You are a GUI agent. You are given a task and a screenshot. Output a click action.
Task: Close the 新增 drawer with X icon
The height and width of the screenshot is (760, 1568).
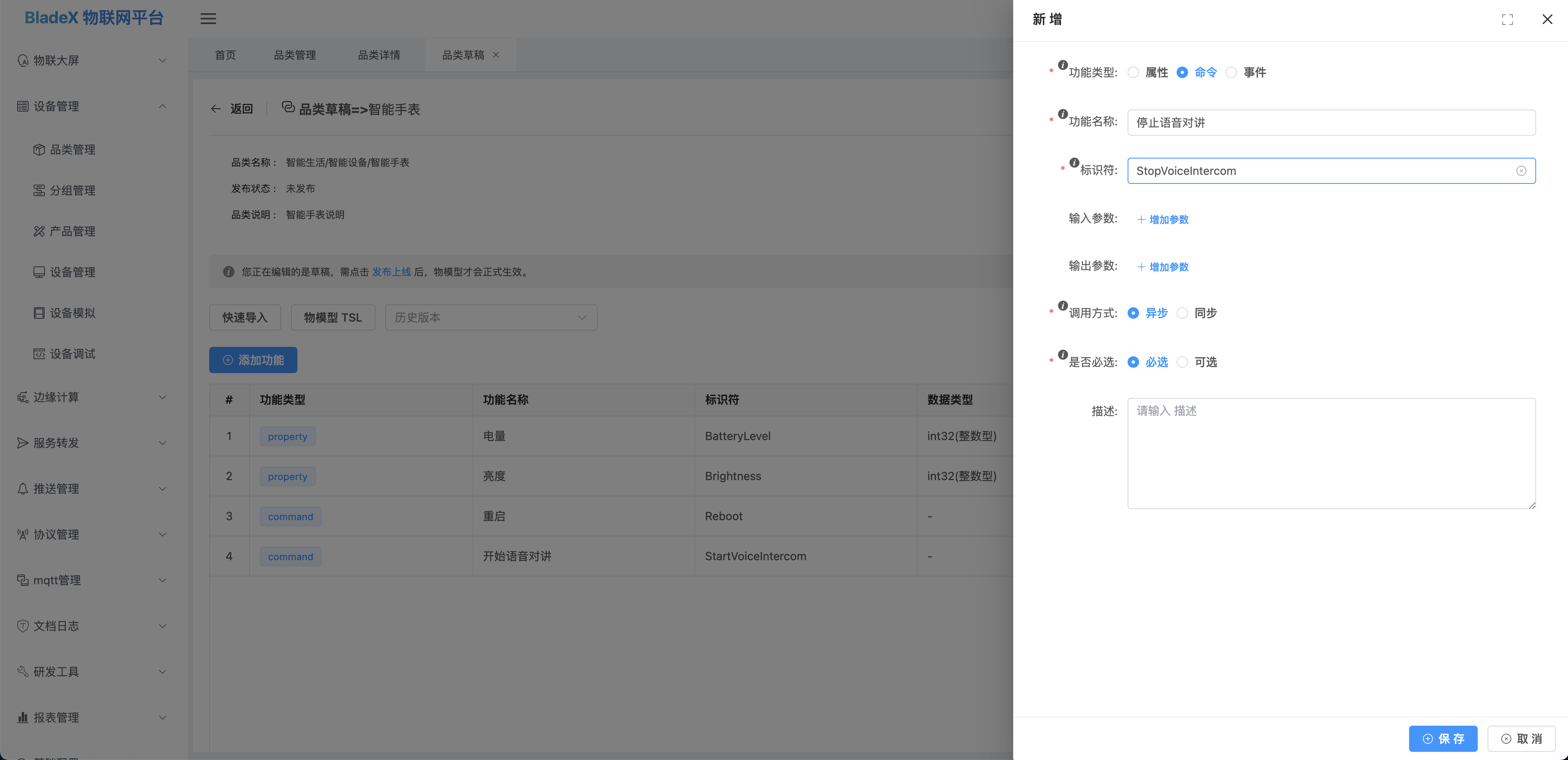pyautogui.click(x=1547, y=20)
